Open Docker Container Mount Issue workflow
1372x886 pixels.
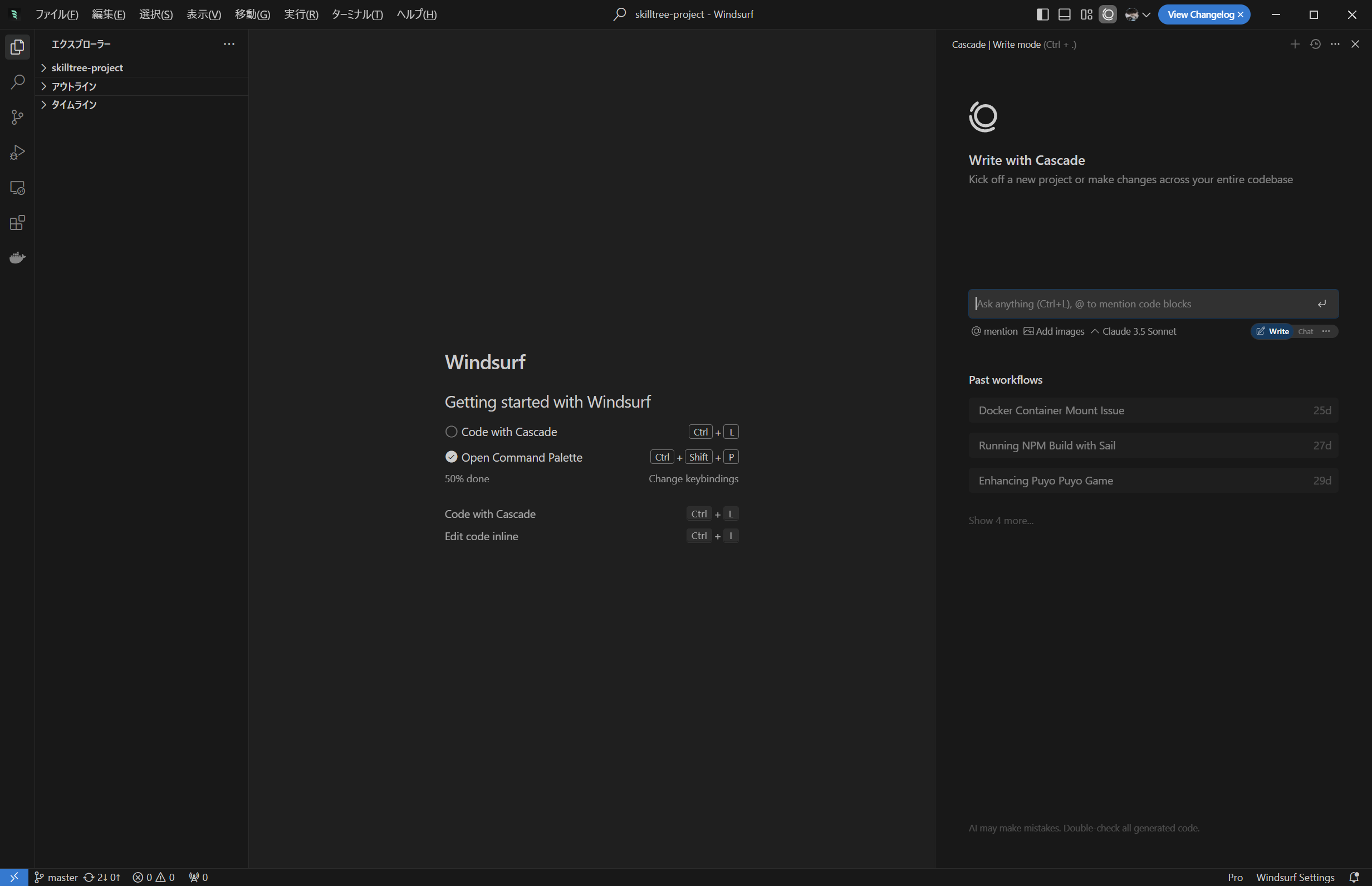point(1153,410)
